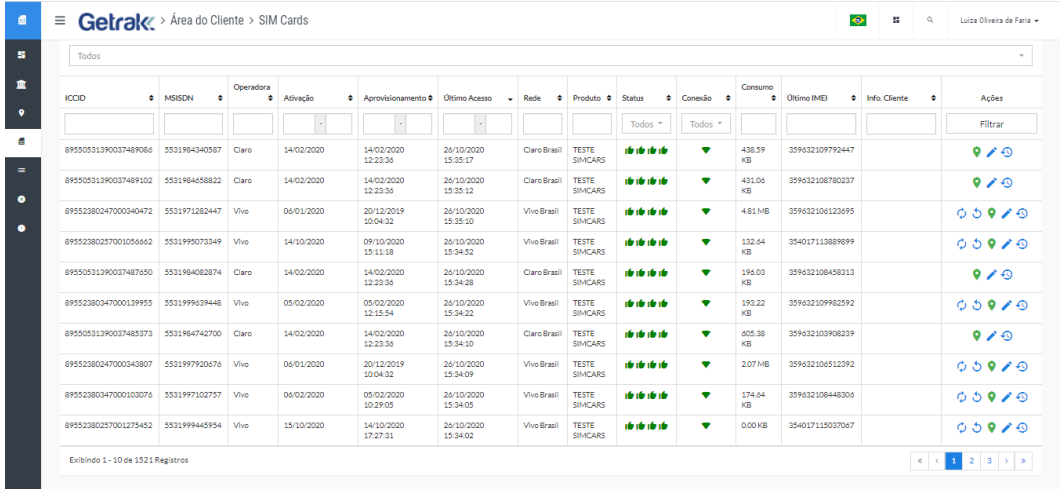Screen dimensions: 1062x489
Task: Edit SIM with MSISDN 5531995073349
Action: 1006,244
